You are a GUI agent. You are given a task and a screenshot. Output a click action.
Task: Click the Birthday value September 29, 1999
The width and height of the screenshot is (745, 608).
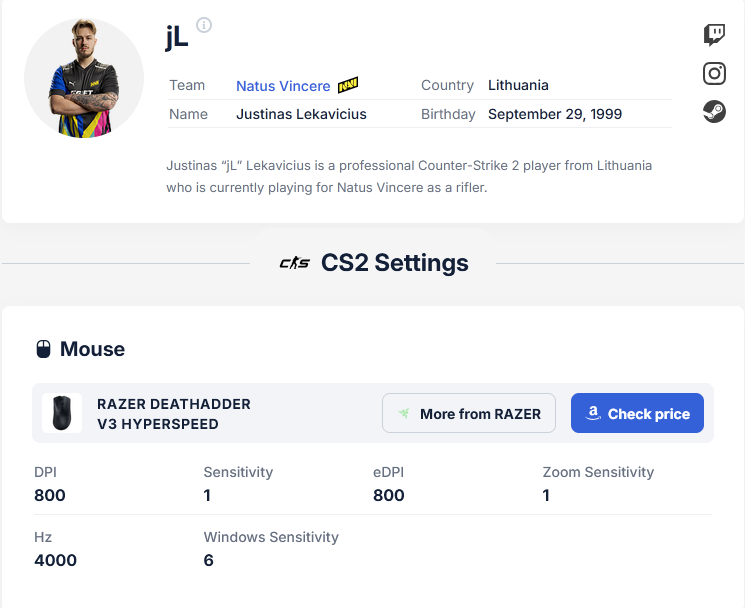point(555,114)
